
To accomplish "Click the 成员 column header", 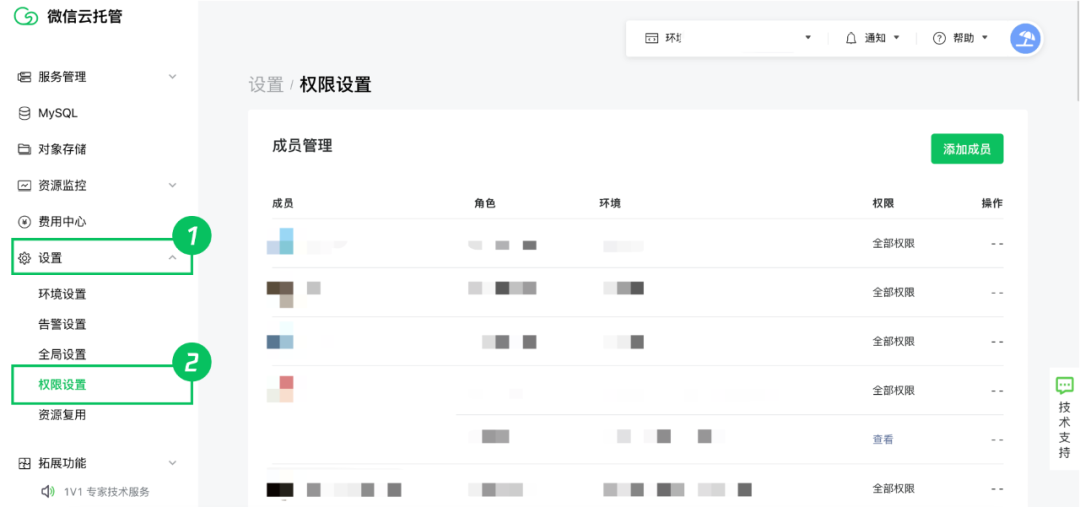I will pyautogui.click(x=283, y=203).
